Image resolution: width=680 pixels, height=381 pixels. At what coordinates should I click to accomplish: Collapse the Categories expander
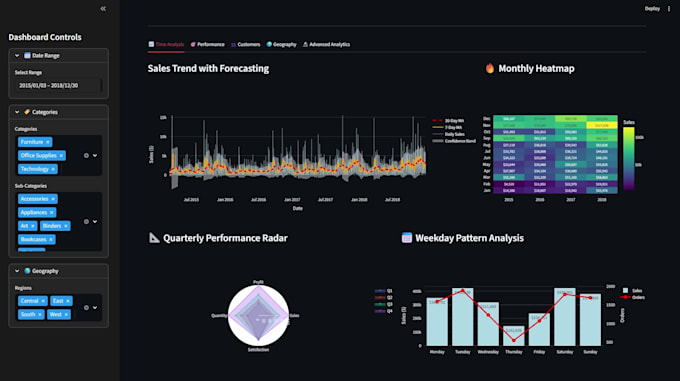point(59,112)
